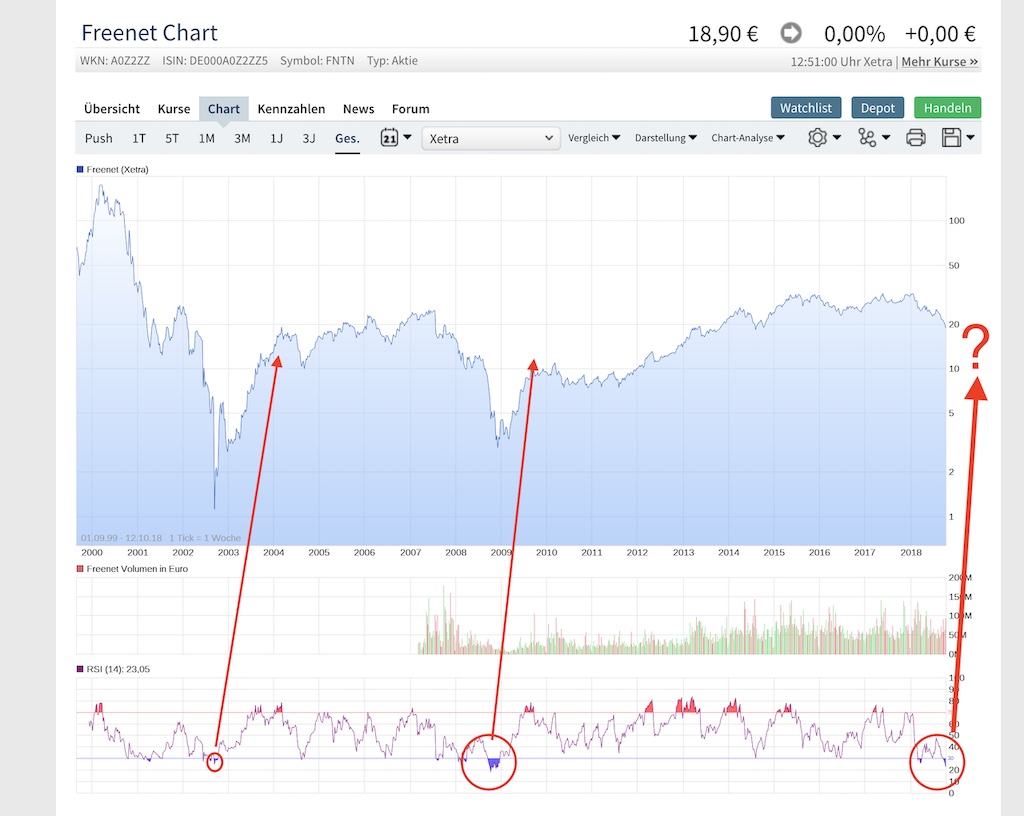Screen dimensions: 1024x816
Task: Click purple RSI (14) legend swatch
Action: [x=80, y=669]
